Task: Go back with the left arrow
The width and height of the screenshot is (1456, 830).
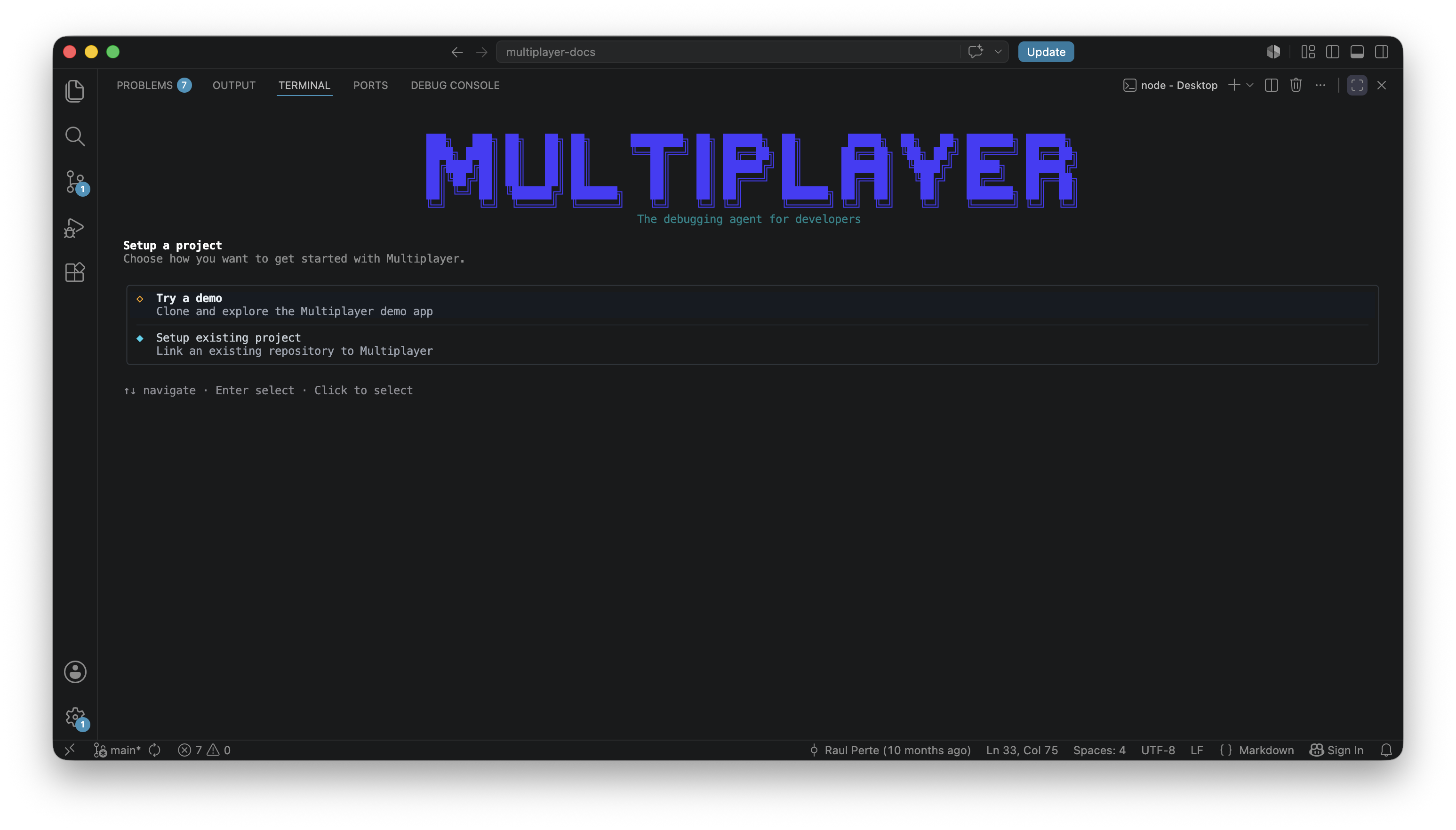Action: pos(456,52)
